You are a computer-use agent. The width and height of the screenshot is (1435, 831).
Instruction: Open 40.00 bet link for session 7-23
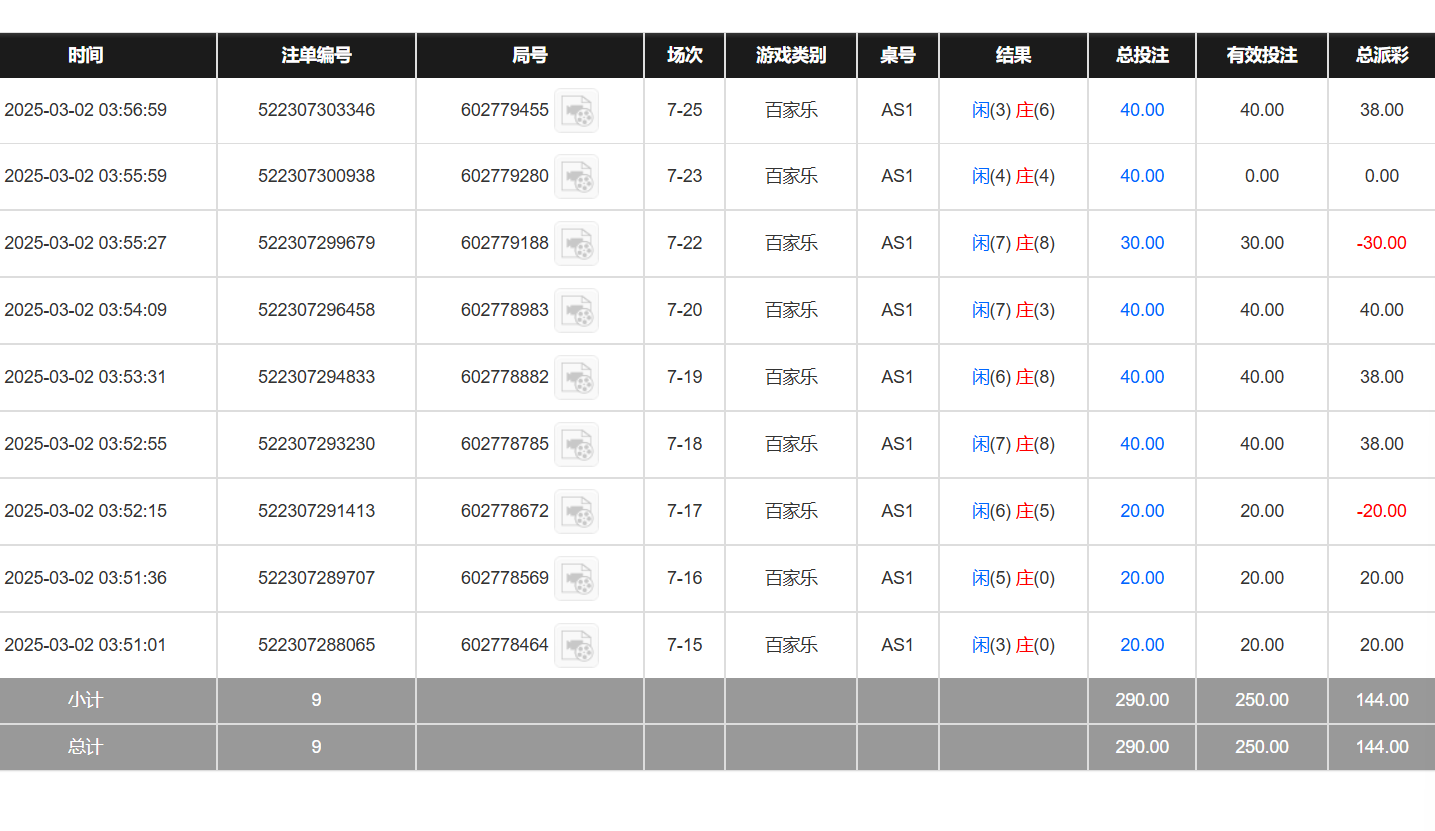tap(1141, 176)
